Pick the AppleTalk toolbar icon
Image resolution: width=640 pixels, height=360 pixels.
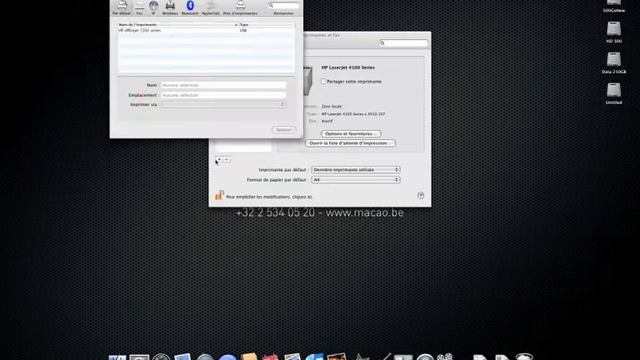pyautogui.click(x=211, y=7)
